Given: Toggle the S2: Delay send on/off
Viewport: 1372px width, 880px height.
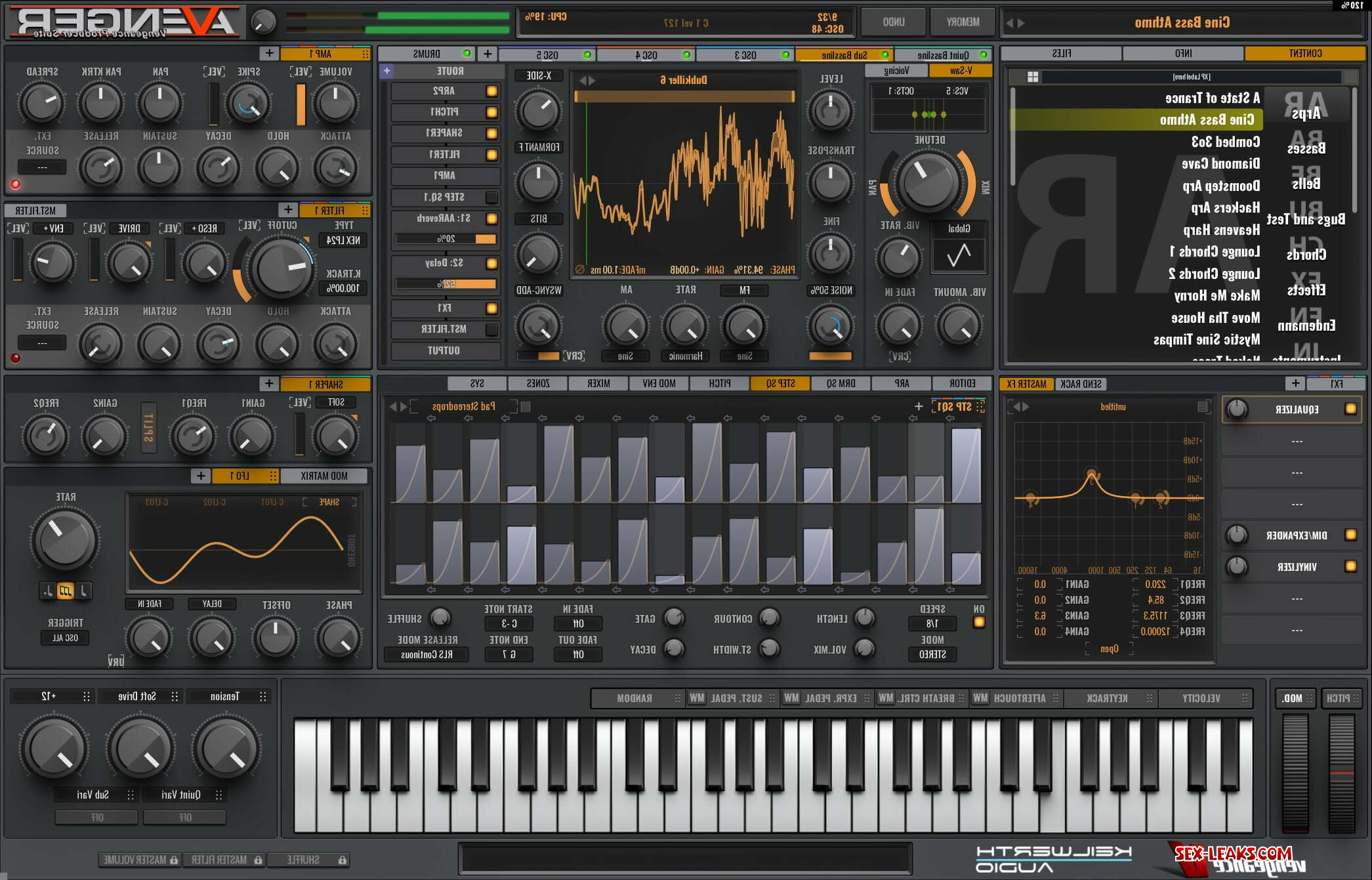Looking at the screenshot, I should point(491,263).
